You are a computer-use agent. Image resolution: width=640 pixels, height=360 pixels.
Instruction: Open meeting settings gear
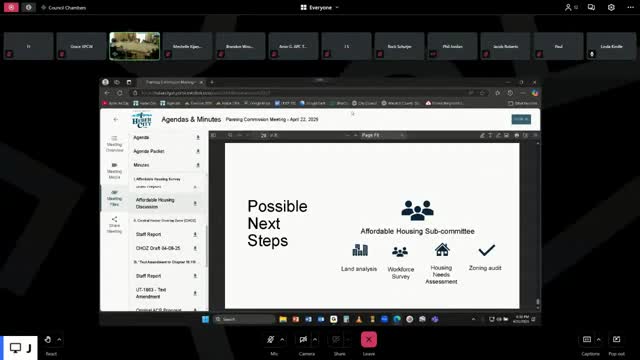(611, 7)
